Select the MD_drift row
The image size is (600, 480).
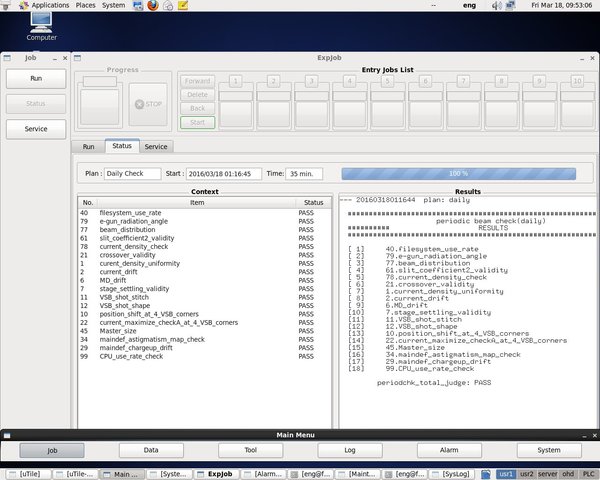click(205, 281)
